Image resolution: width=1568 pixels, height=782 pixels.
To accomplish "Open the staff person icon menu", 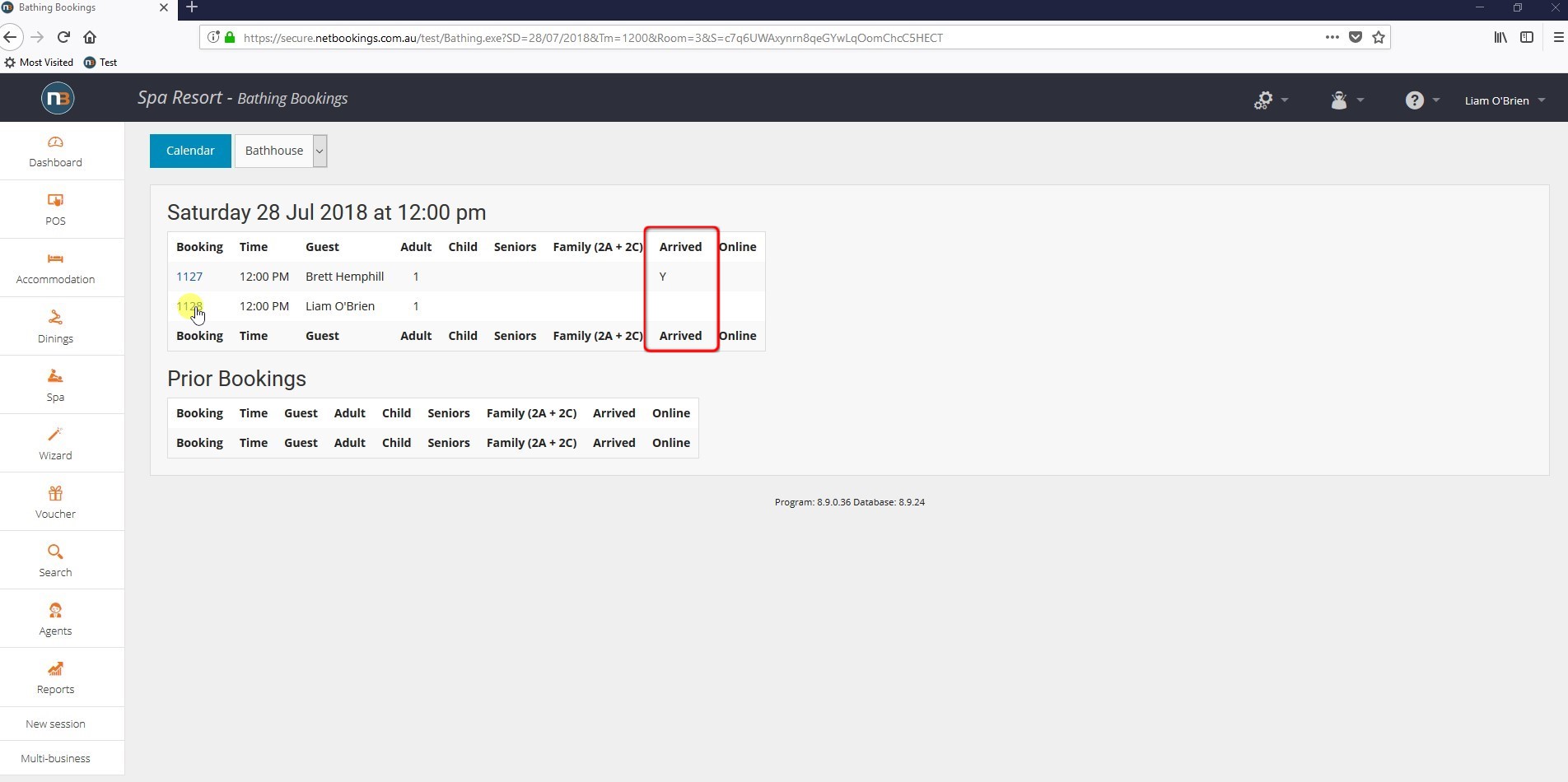I will [x=1346, y=100].
